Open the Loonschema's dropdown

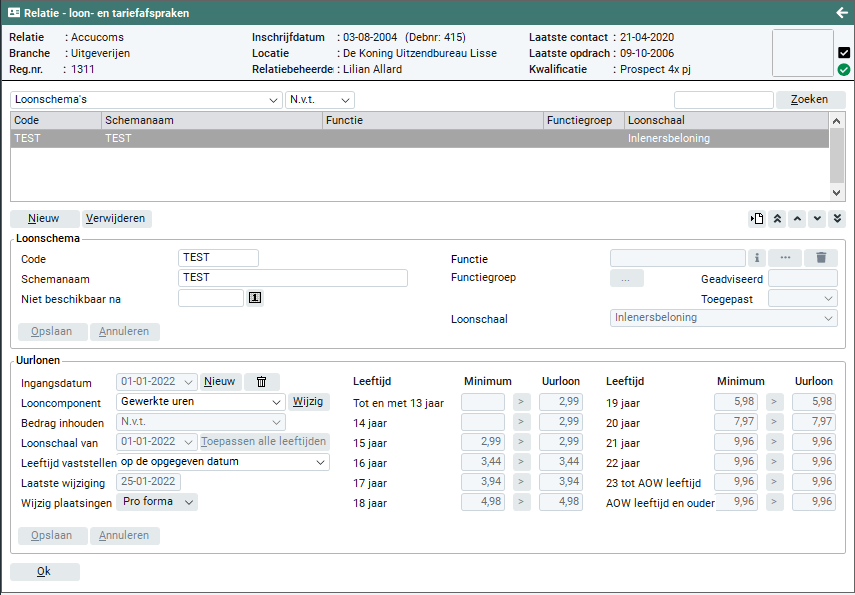pos(146,100)
